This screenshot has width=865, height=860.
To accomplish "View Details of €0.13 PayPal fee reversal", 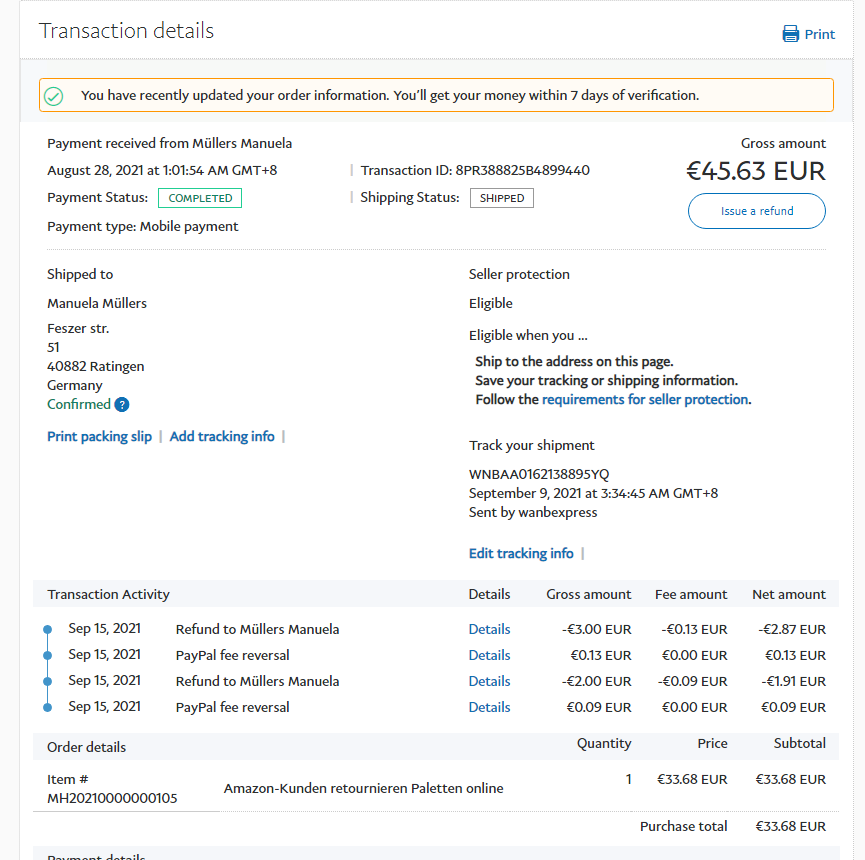I will point(489,655).
